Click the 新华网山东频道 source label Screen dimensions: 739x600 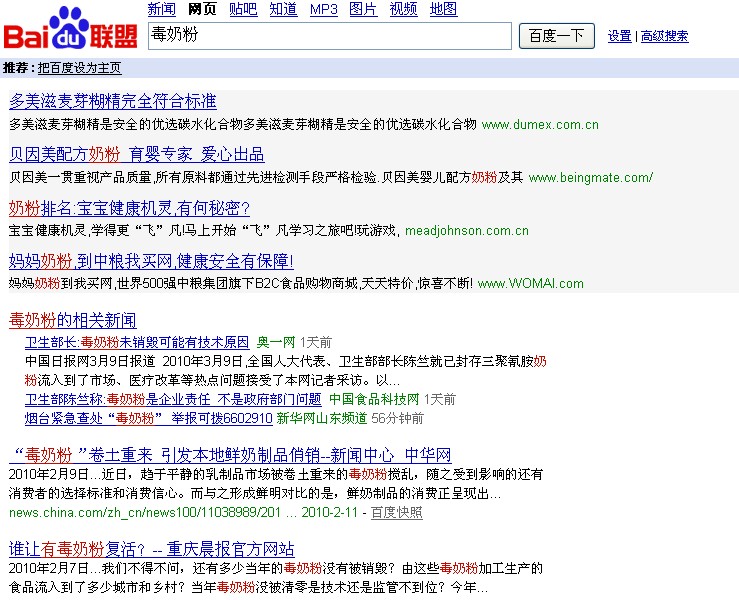click(x=322, y=419)
